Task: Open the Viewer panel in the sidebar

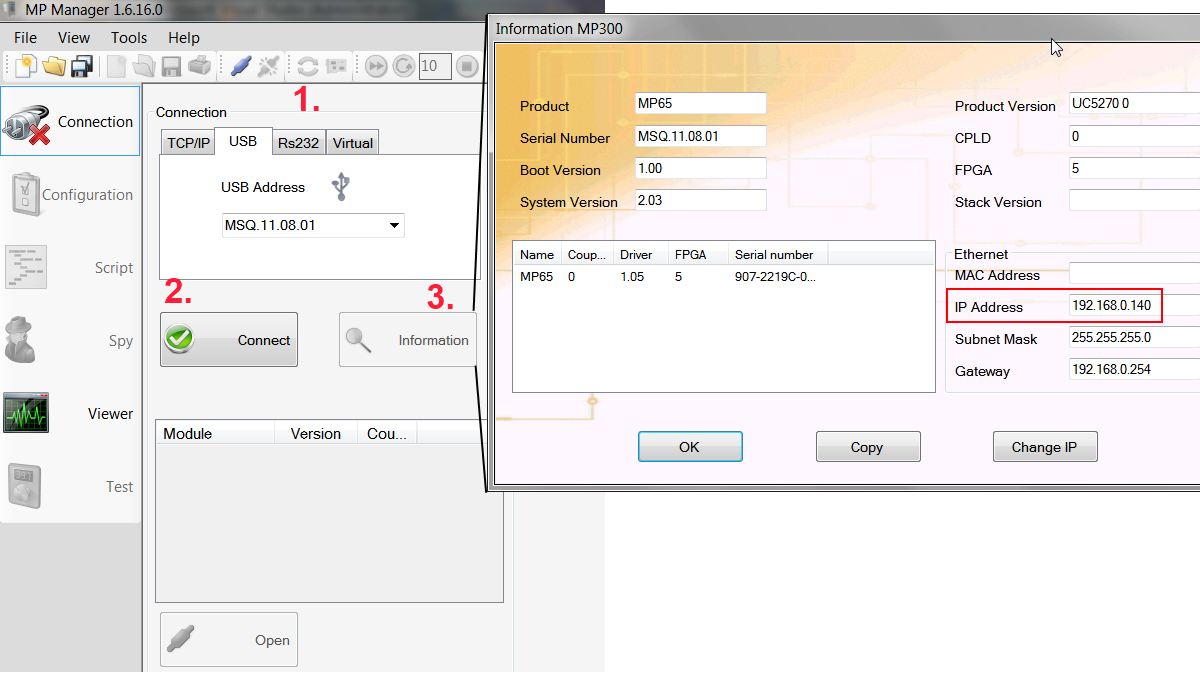Action: click(70, 413)
